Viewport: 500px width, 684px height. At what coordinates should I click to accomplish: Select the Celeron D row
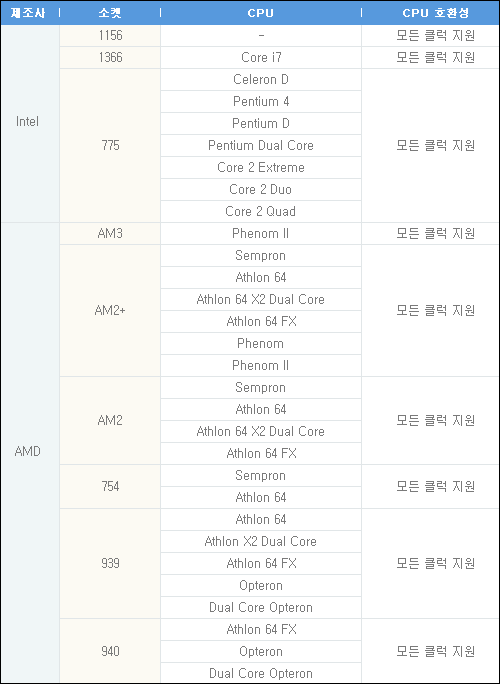point(261,79)
